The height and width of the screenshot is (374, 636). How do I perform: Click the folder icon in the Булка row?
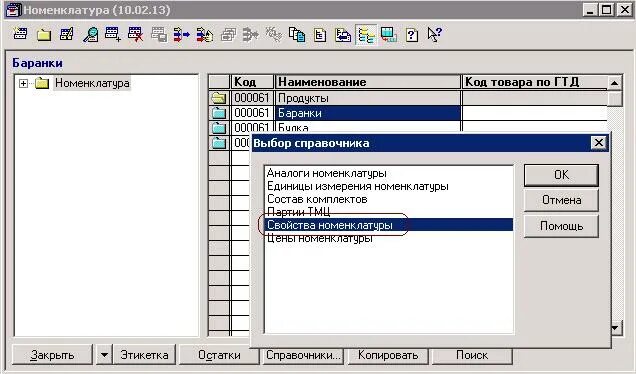coord(219,128)
